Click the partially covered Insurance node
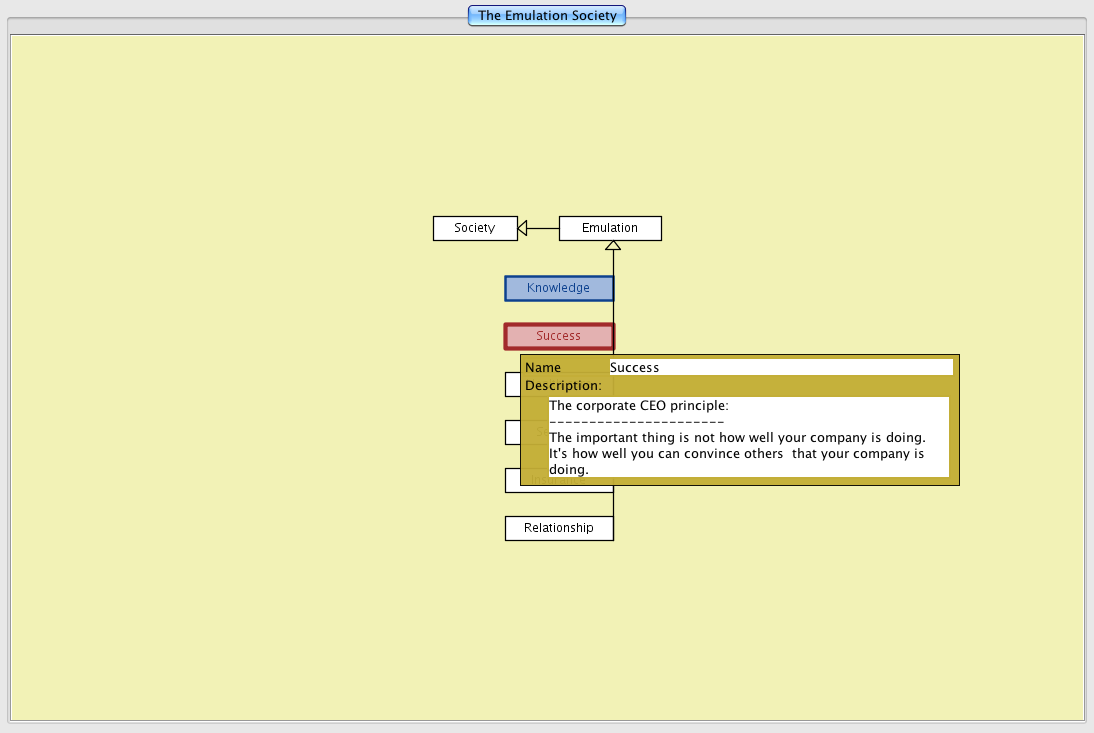 [513, 481]
